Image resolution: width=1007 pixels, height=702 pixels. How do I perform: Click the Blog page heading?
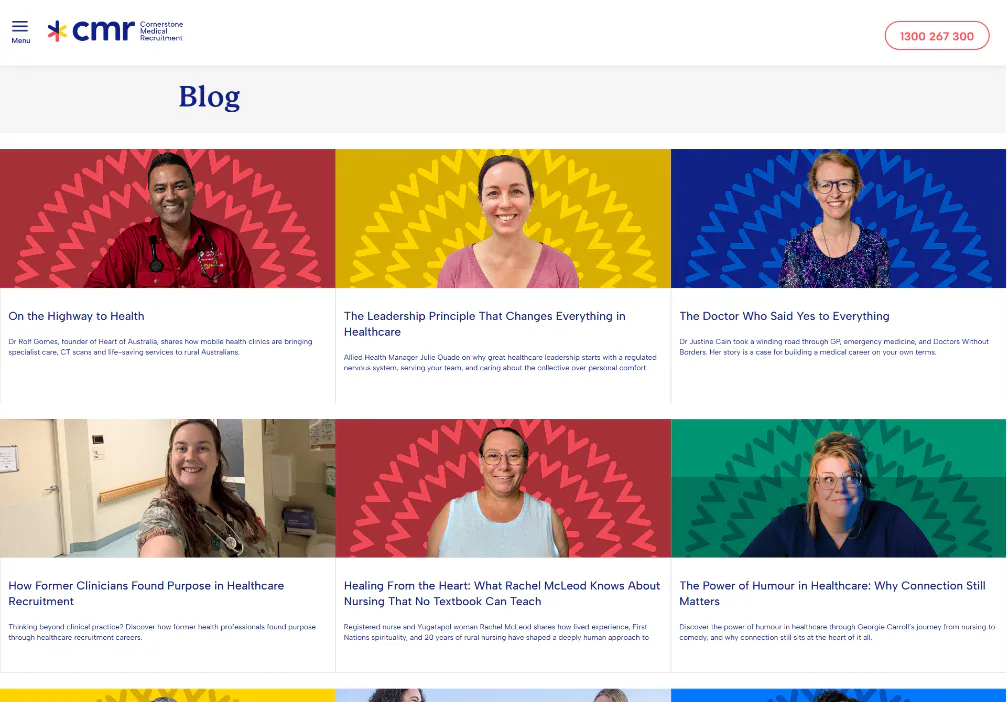209,98
